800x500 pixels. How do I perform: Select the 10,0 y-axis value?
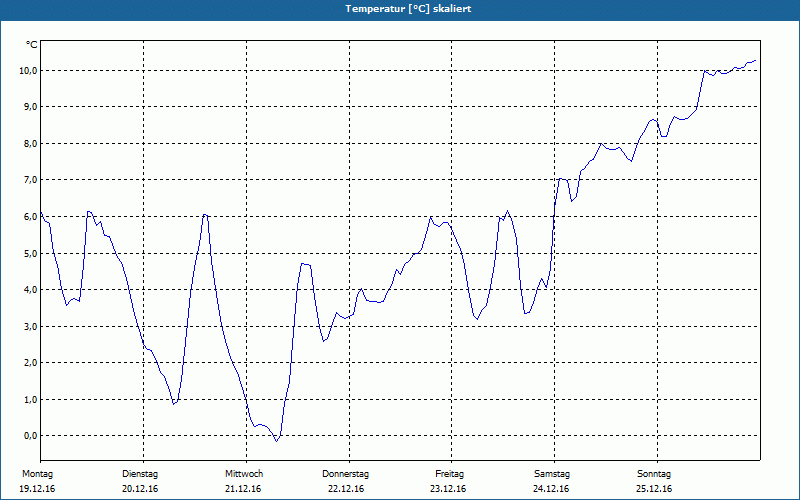pyautogui.click(x=28, y=70)
